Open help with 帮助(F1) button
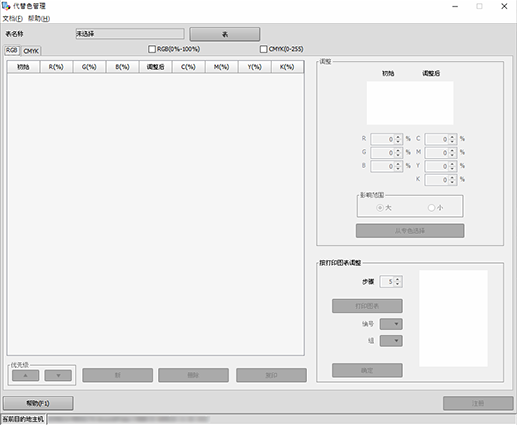The height and width of the screenshot is (425, 517). click(x=38, y=403)
